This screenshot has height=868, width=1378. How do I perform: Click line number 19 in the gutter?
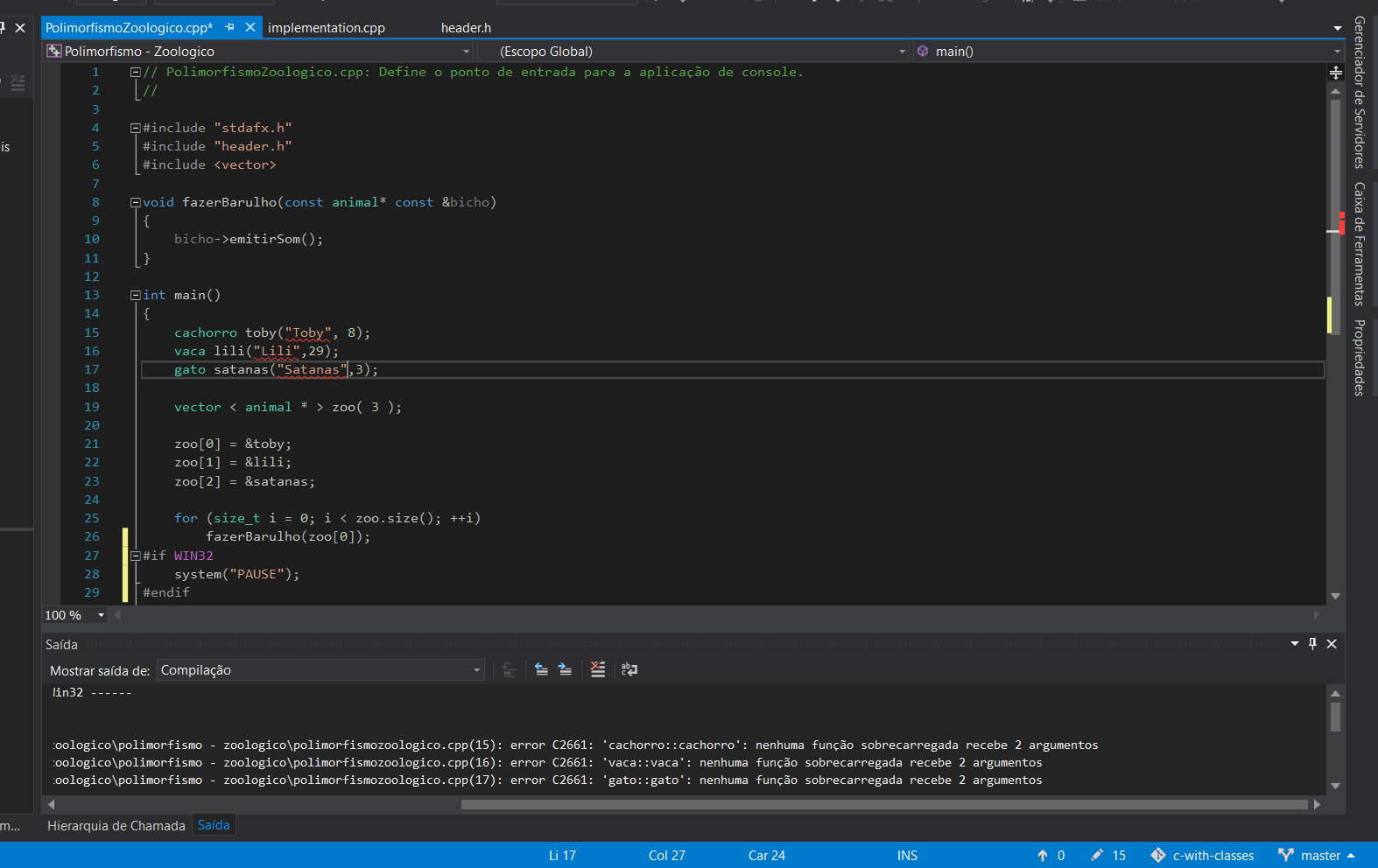(92, 407)
